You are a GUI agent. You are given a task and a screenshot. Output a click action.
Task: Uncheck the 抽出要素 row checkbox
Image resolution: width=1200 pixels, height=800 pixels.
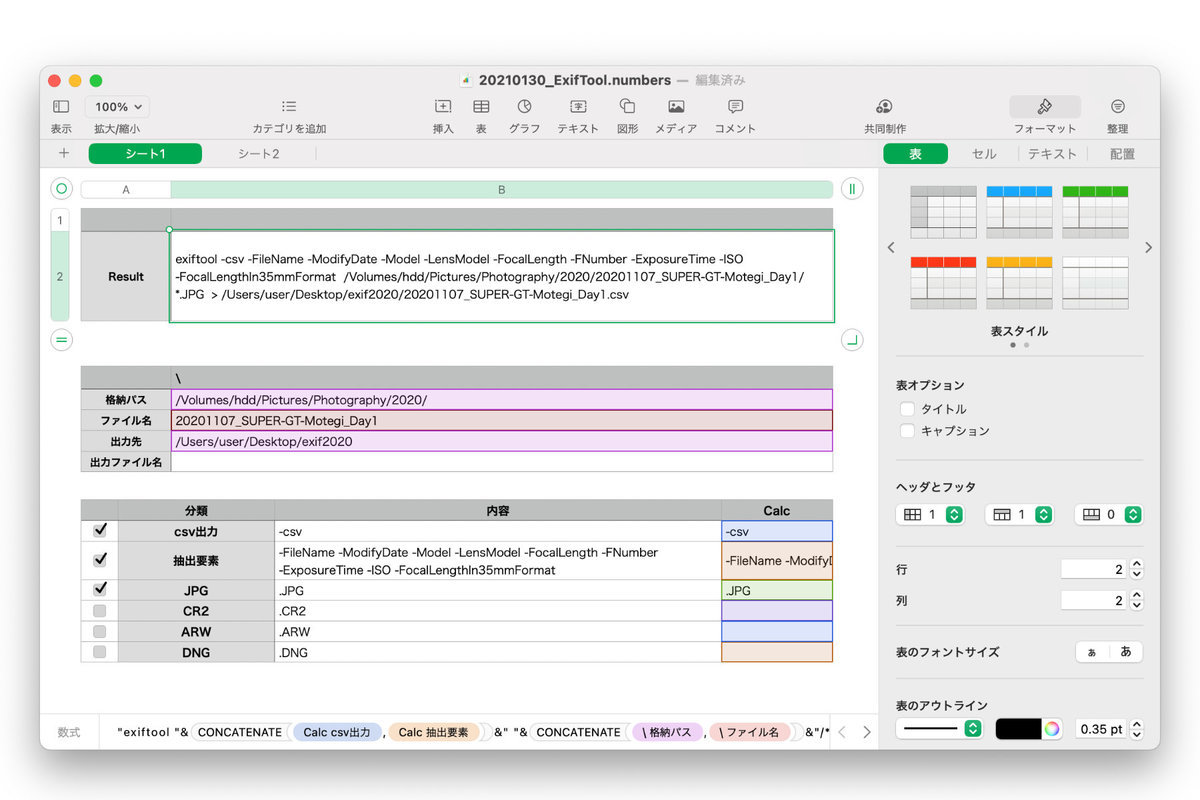tap(100, 560)
